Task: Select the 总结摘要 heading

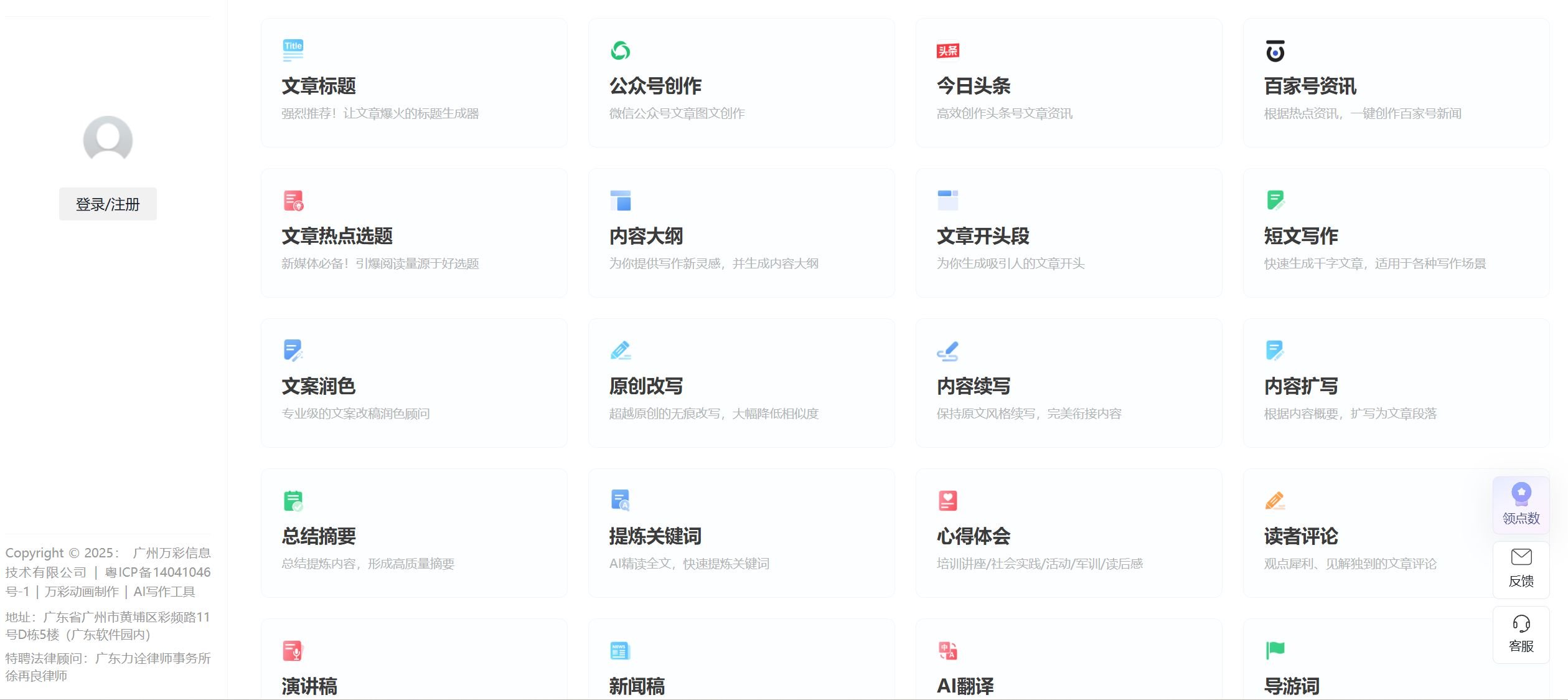Action: pyautogui.click(x=319, y=536)
